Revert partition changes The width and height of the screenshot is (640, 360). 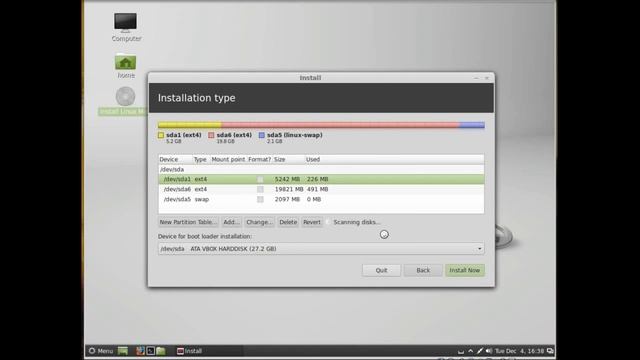pos(312,222)
